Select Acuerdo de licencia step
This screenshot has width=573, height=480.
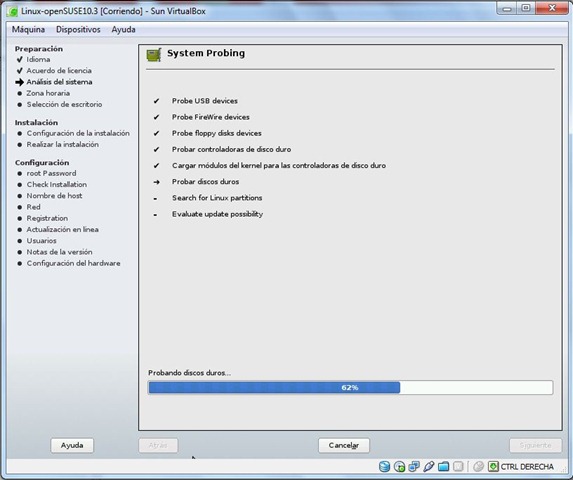(59, 71)
